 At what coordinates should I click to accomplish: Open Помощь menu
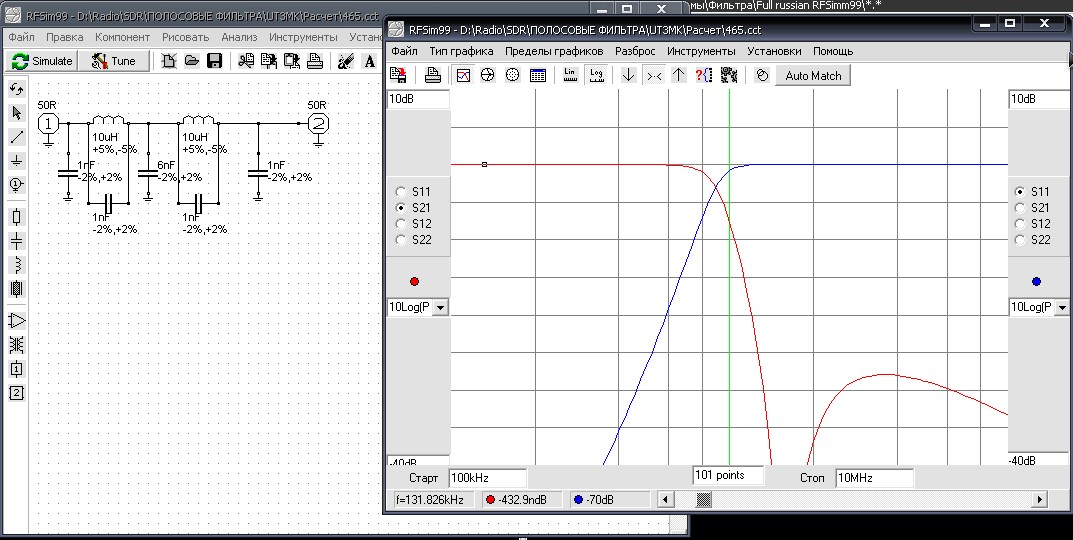833,51
